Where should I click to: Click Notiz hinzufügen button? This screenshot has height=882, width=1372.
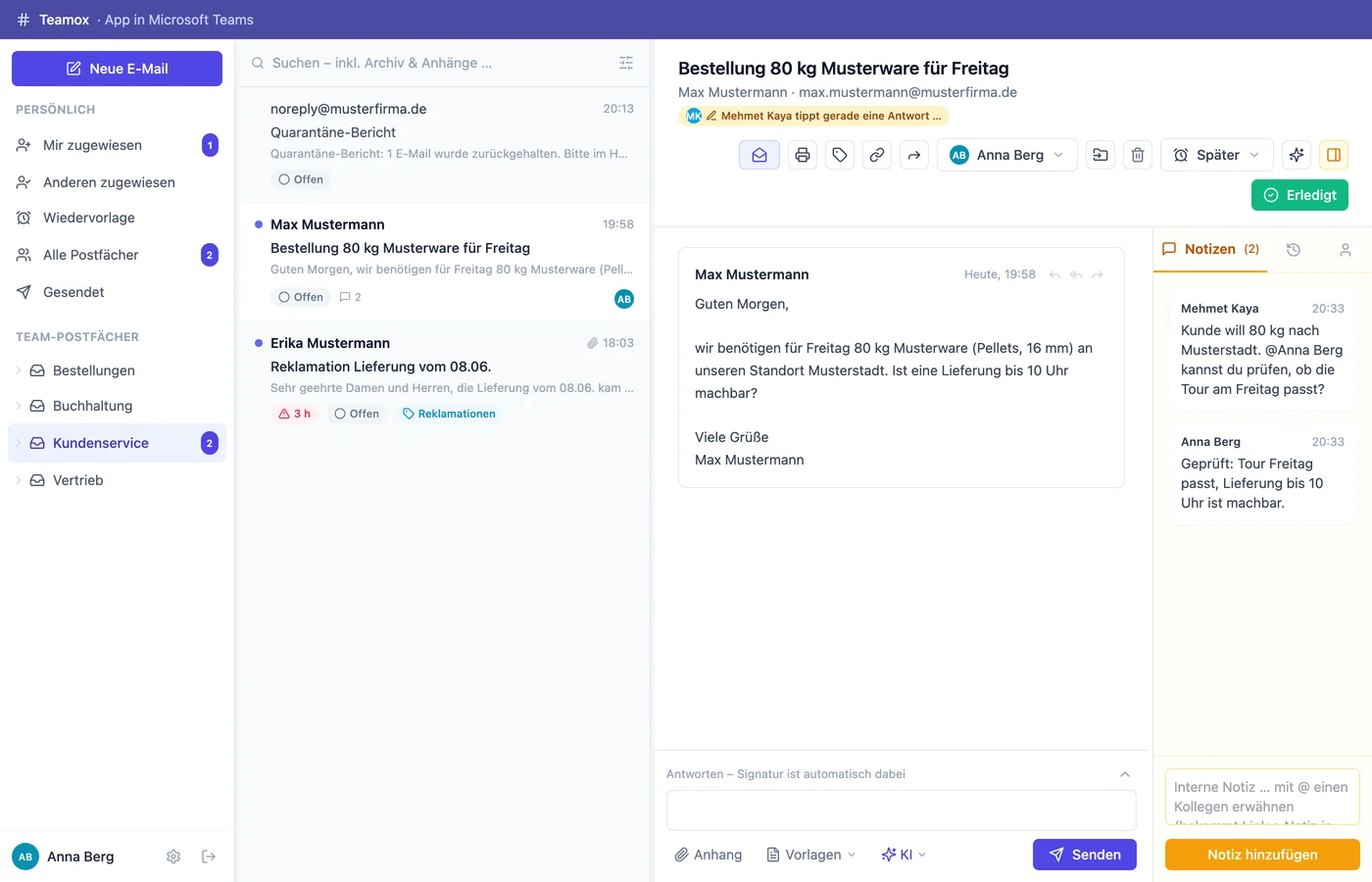pos(1262,855)
